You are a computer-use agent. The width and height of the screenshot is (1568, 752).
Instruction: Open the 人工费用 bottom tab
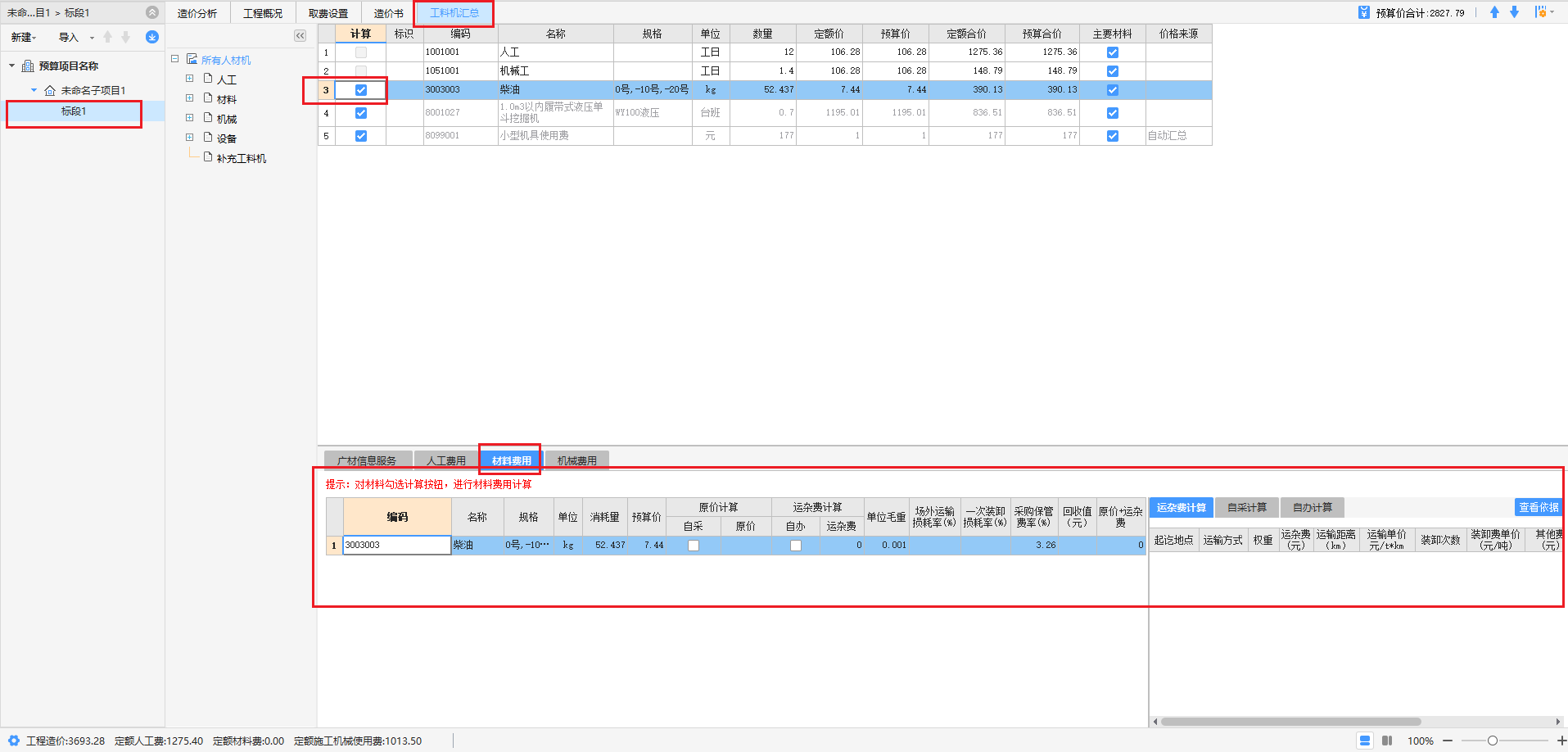[446, 460]
